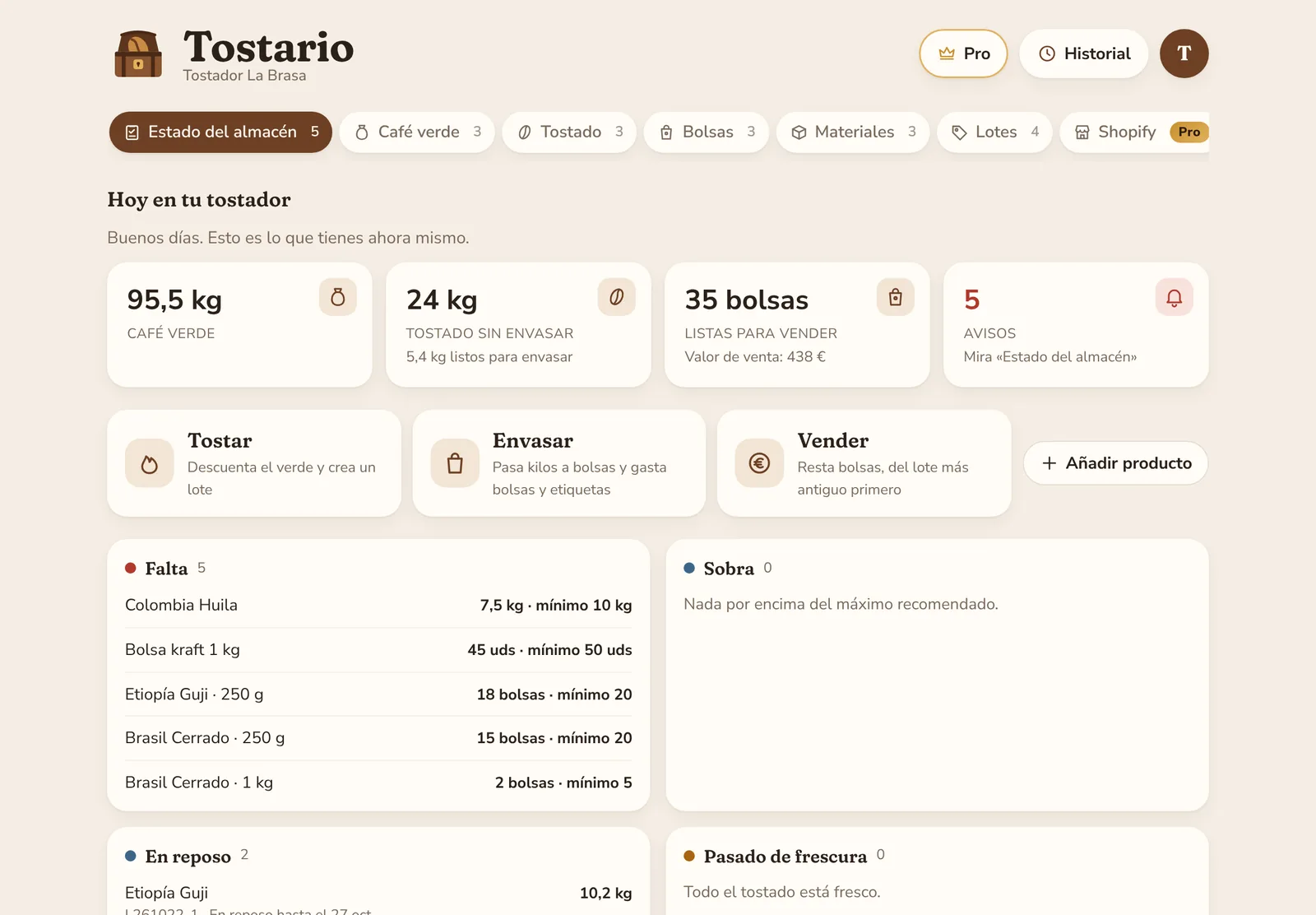This screenshot has width=1316, height=915.
Task: Click the tag icon in Lotes tab
Action: tap(959, 132)
